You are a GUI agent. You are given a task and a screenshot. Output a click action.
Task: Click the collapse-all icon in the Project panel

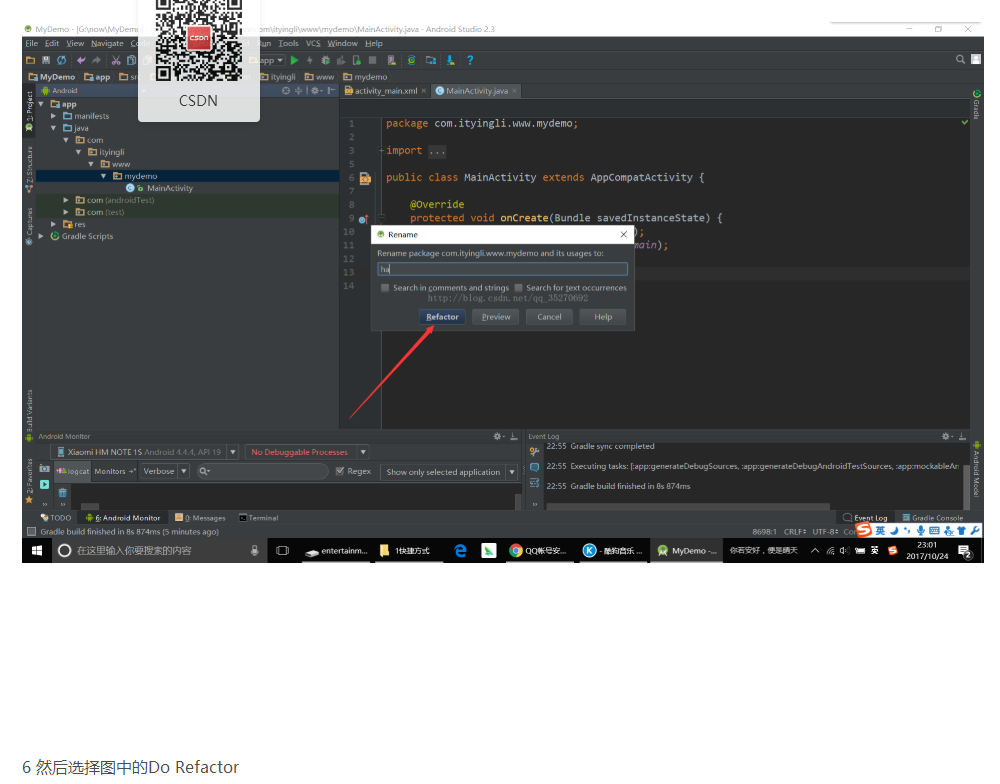coord(298,91)
